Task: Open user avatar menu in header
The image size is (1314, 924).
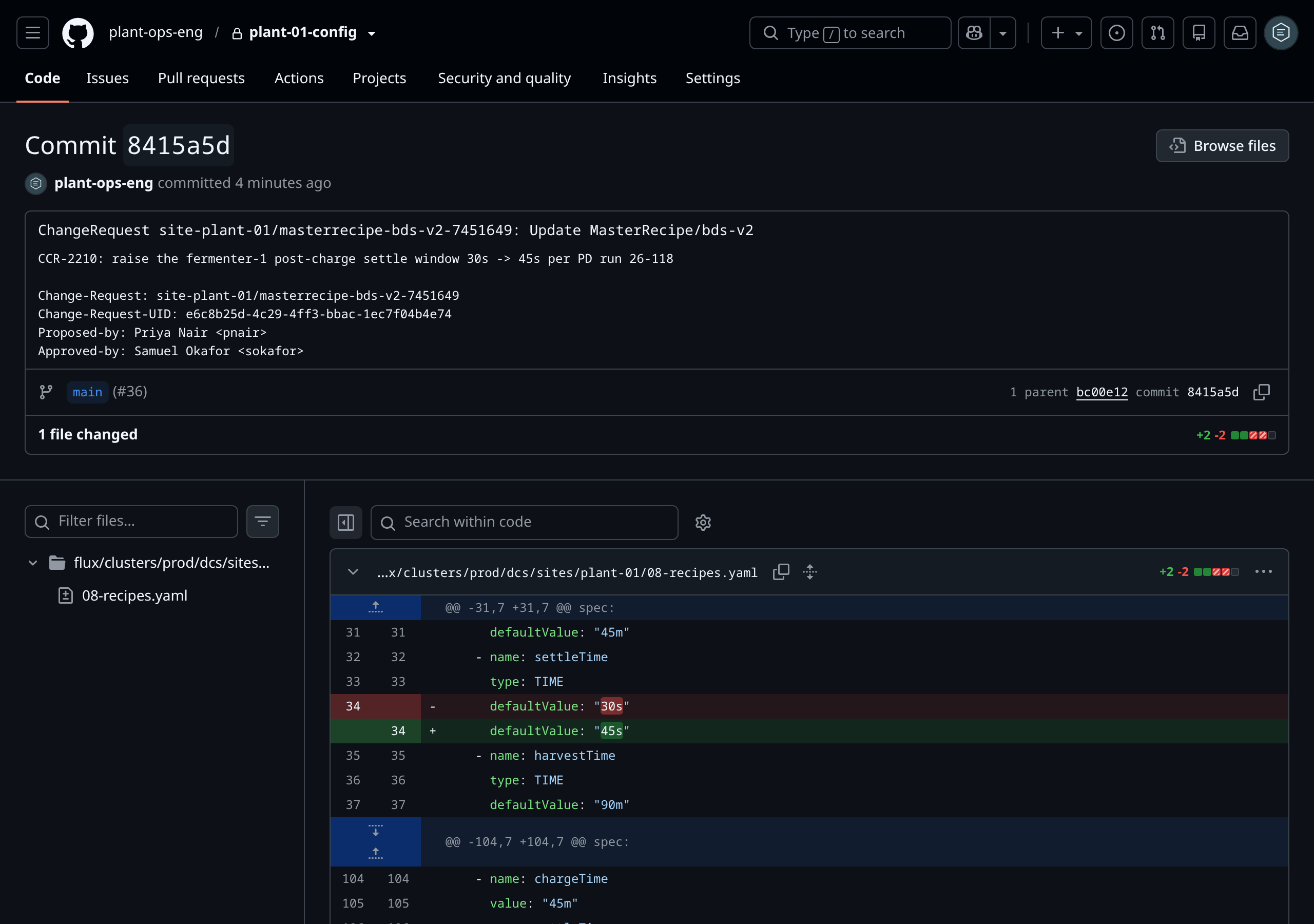Action: pyautogui.click(x=1281, y=33)
